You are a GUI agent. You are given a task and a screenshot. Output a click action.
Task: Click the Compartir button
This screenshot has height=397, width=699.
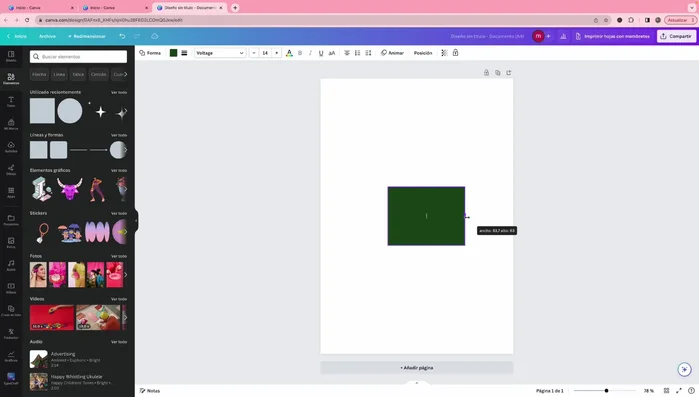tap(676, 36)
